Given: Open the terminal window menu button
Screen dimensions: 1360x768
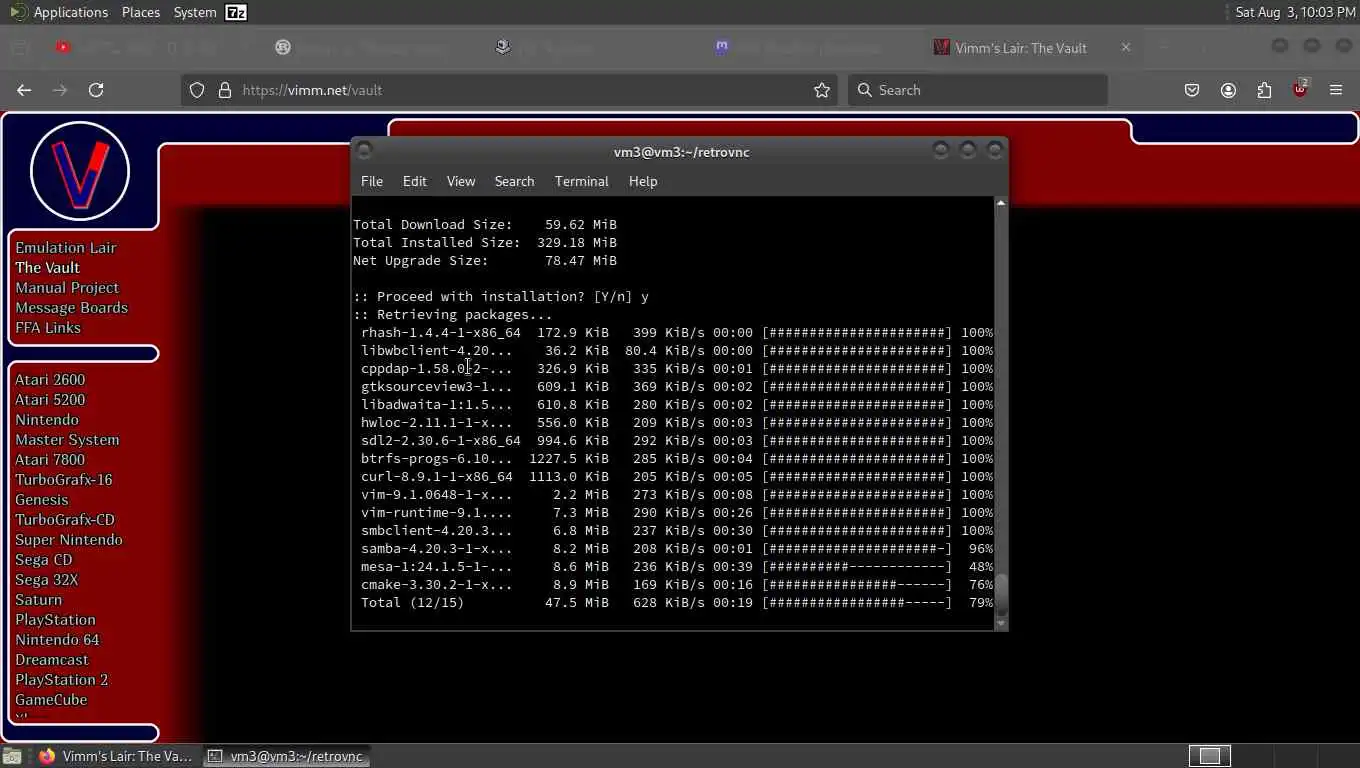Looking at the screenshot, I should tap(364, 151).
